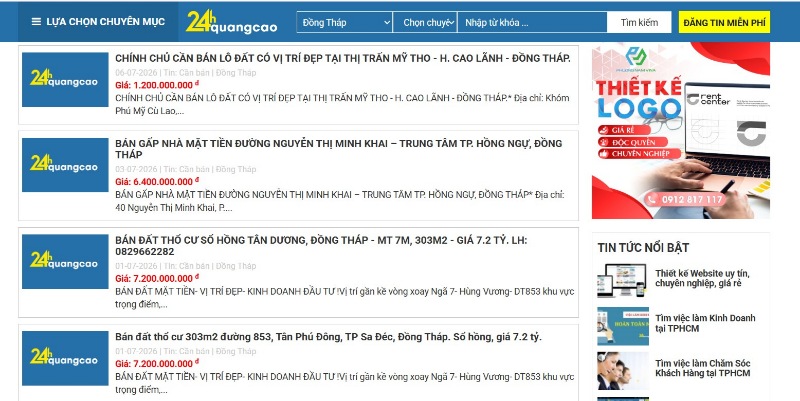The width and height of the screenshot is (800, 401).
Task: Open the hamburger icon for Lựa chọn chuyên mục
Action: click(x=36, y=22)
